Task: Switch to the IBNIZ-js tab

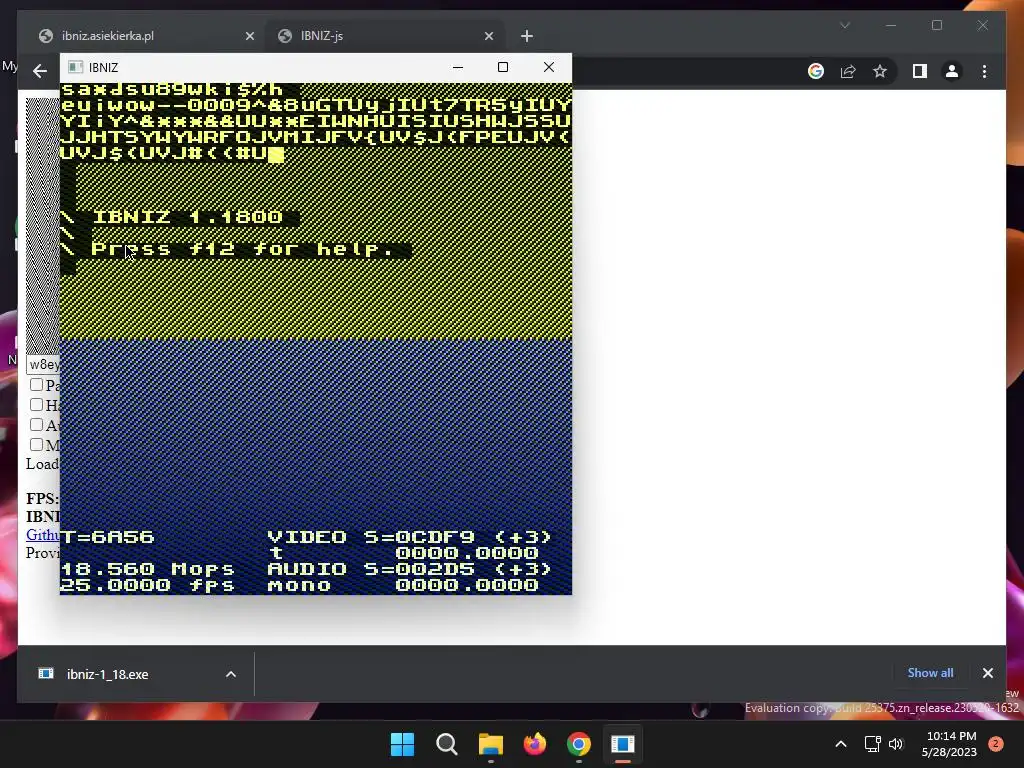Action: pyautogui.click(x=385, y=36)
